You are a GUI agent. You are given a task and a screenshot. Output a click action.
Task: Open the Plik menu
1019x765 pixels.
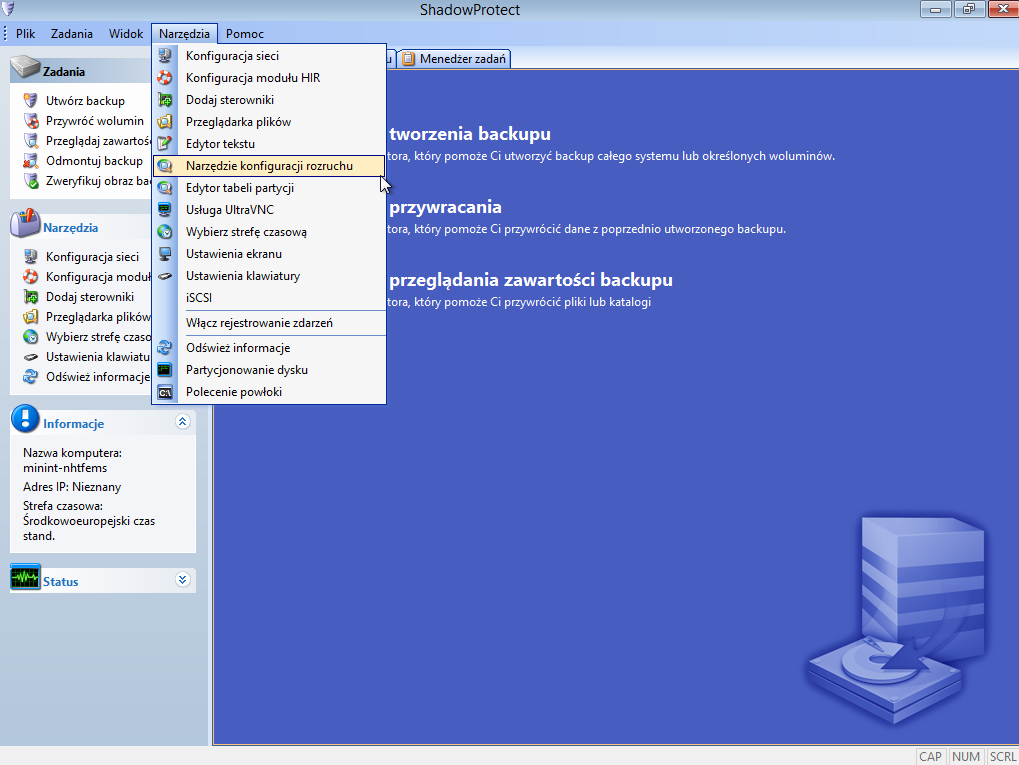(x=25, y=34)
